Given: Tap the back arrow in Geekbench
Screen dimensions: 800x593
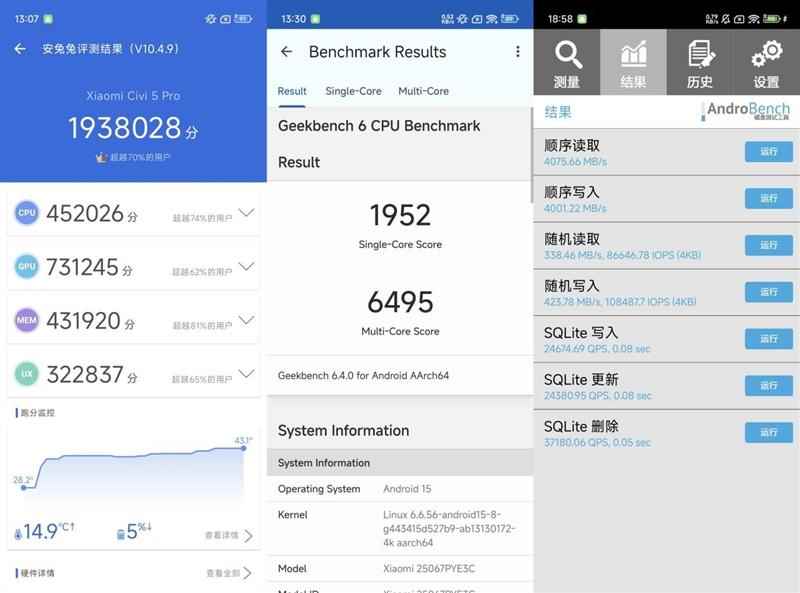Looking at the screenshot, I should click(286, 51).
